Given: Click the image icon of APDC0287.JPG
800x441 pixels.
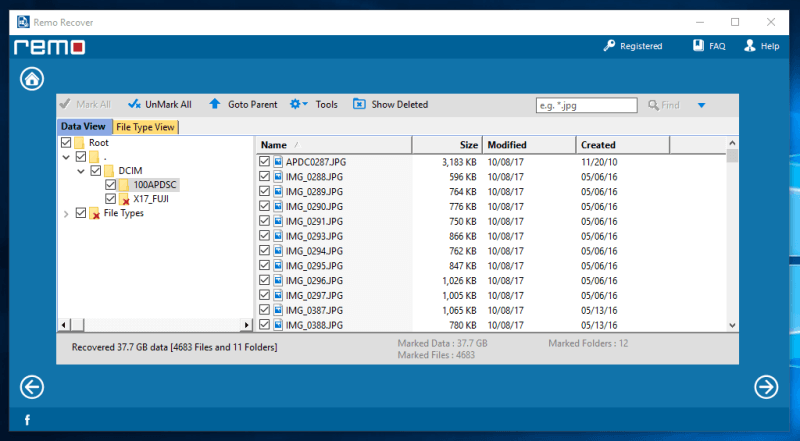Looking at the screenshot, I should click(x=278, y=162).
